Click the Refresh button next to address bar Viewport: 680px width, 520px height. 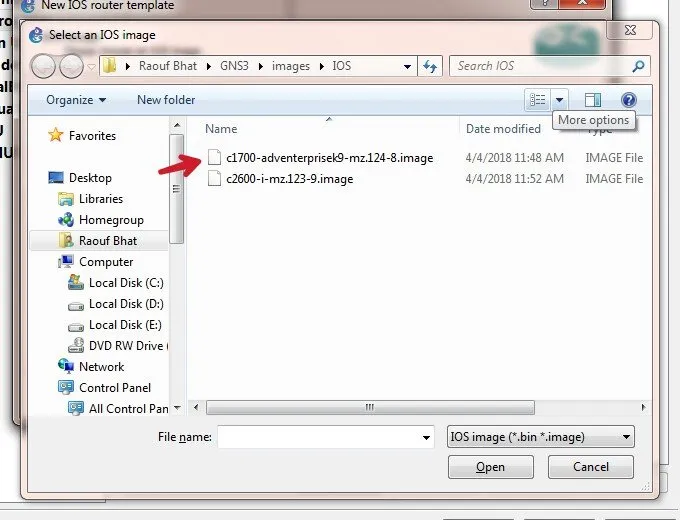coord(430,66)
